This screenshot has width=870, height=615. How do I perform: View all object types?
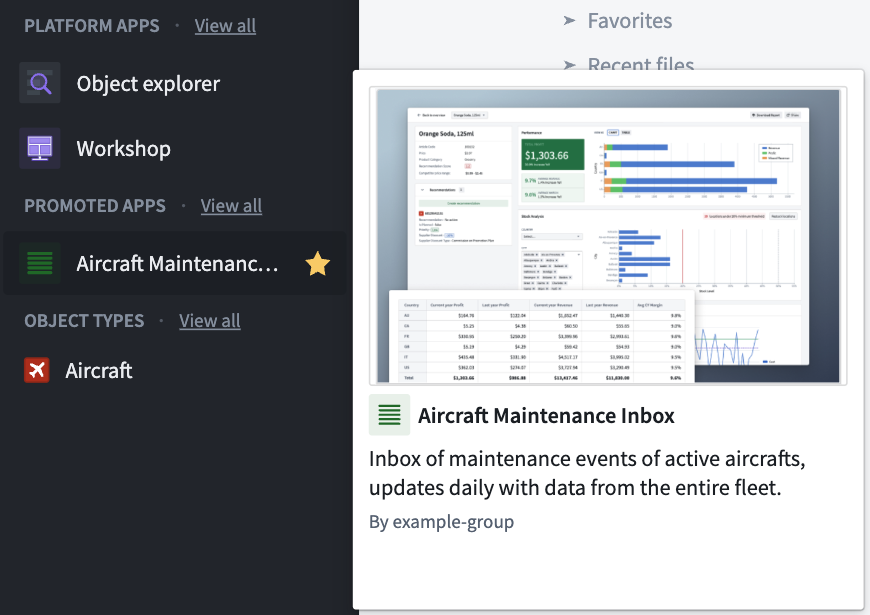(x=210, y=320)
